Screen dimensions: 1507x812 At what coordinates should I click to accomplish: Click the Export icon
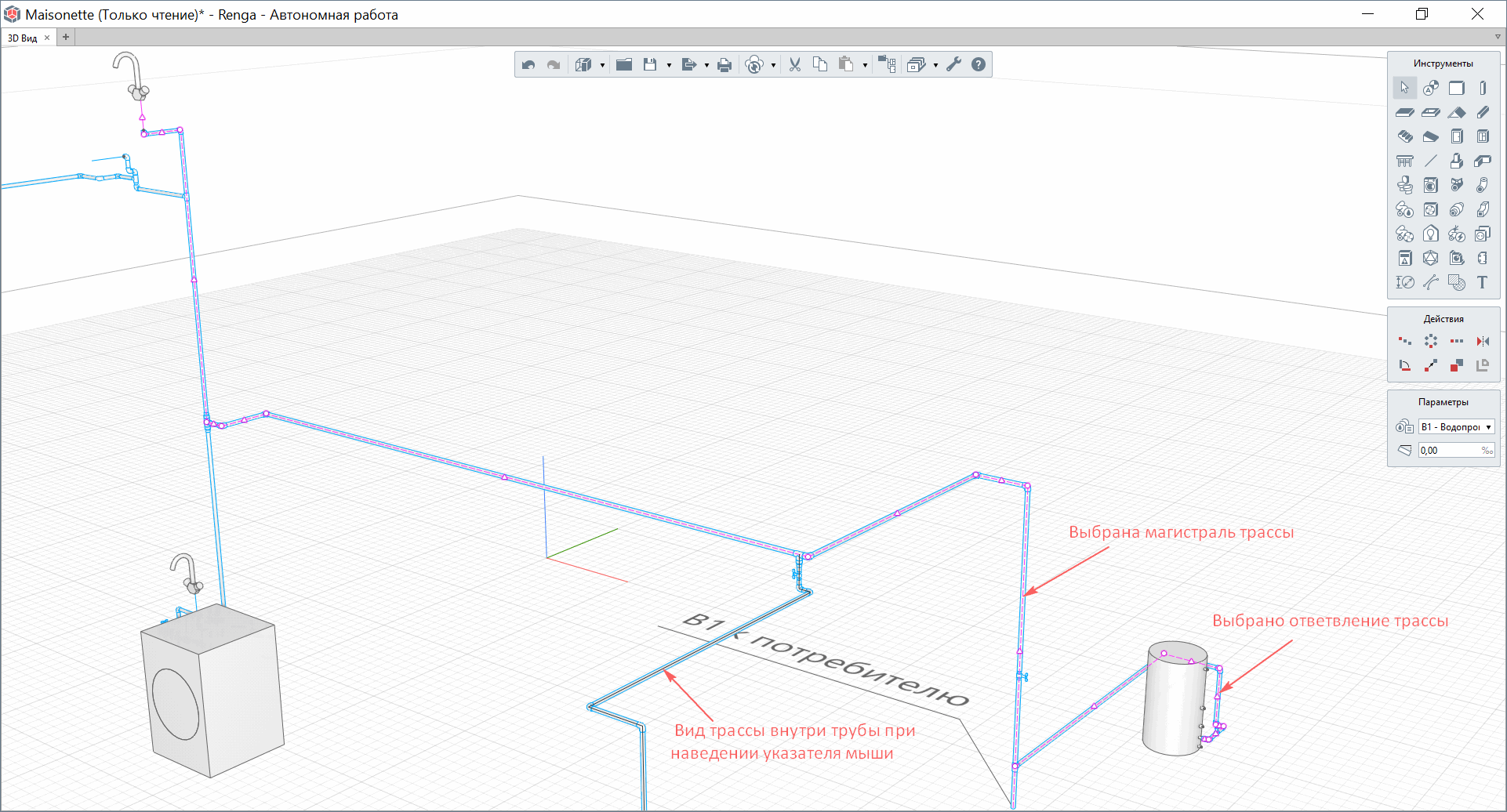tap(688, 65)
